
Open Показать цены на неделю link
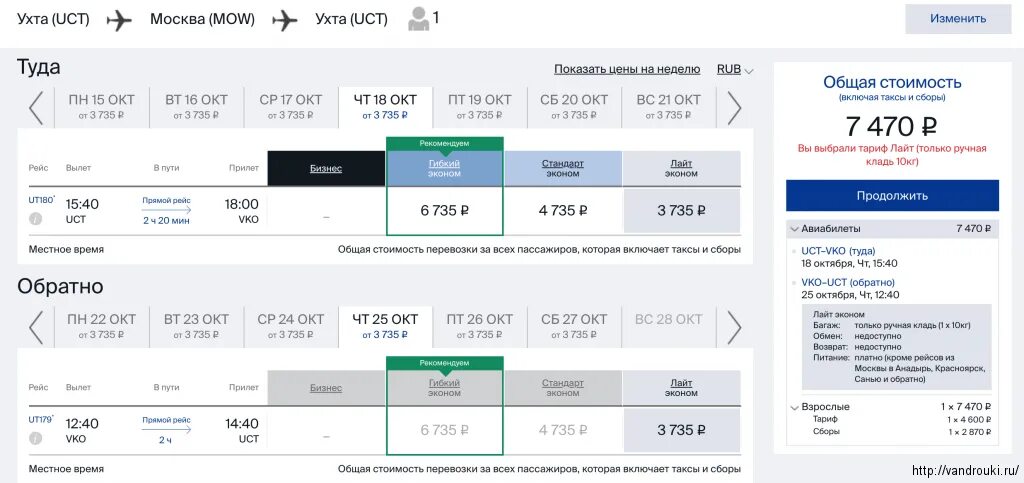pos(627,69)
